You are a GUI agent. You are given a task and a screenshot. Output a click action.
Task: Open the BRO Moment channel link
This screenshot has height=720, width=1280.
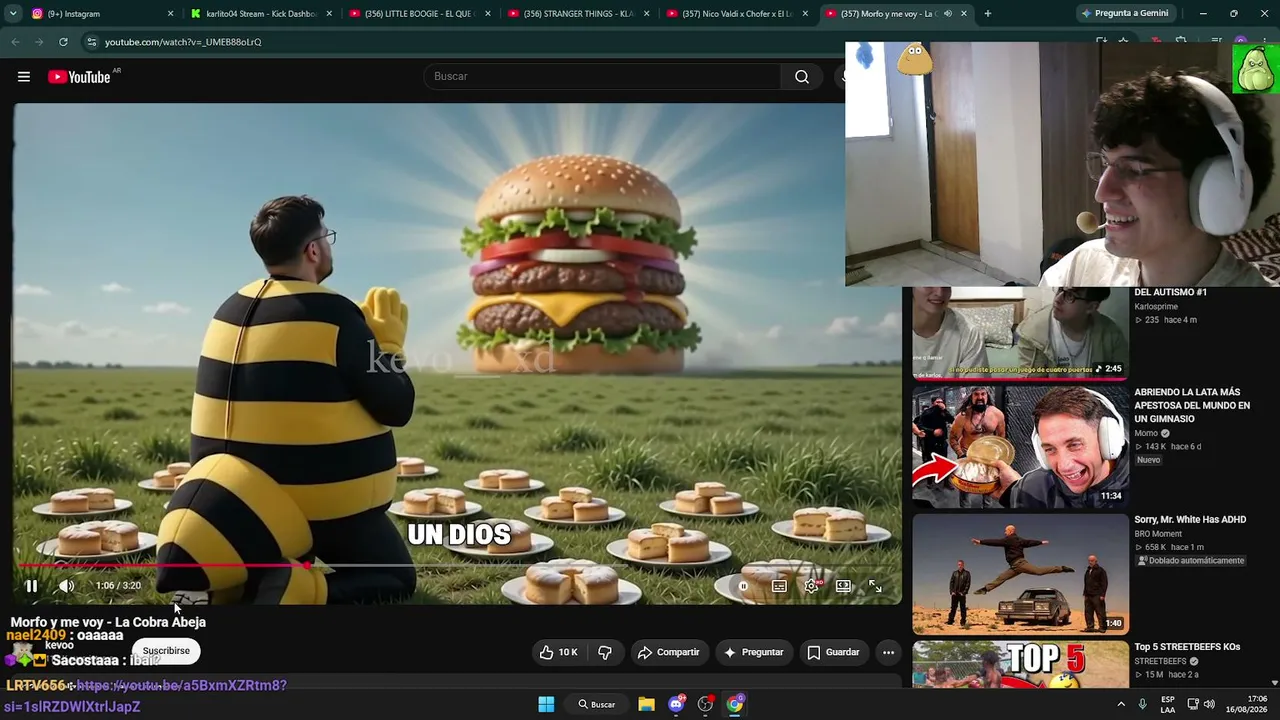(x=1158, y=534)
